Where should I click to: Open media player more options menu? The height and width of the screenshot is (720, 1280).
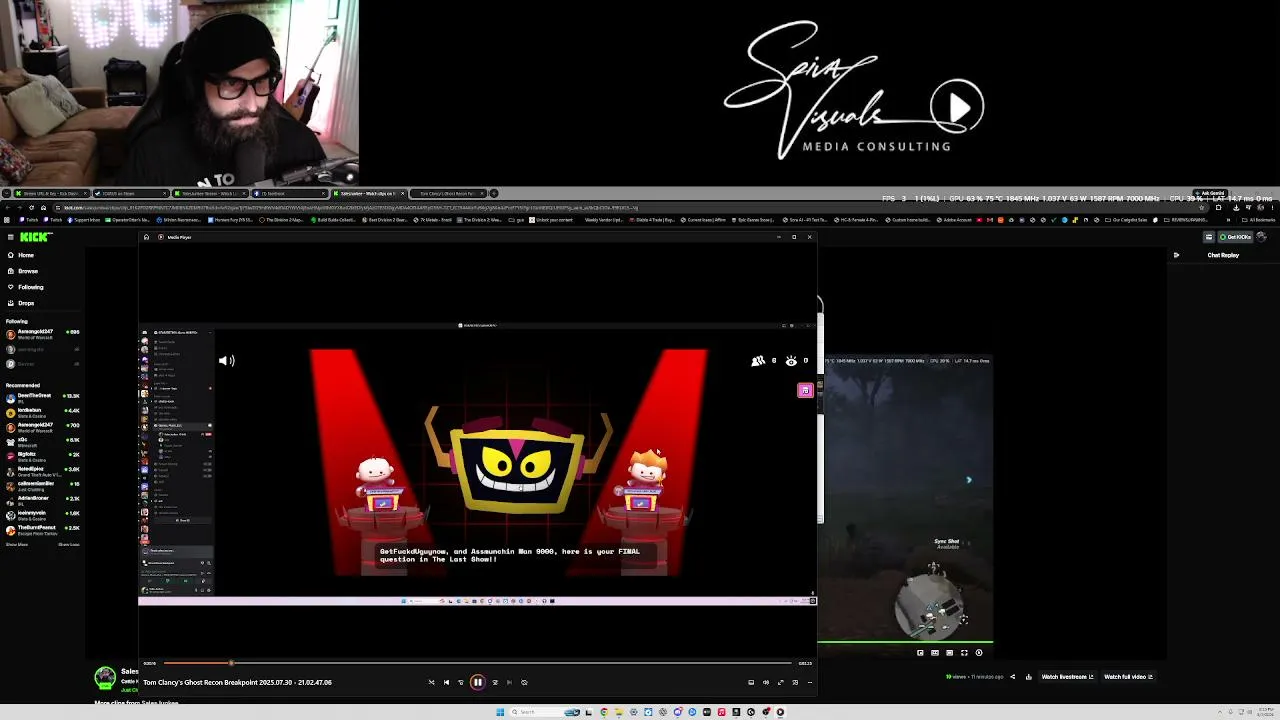click(x=809, y=682)
